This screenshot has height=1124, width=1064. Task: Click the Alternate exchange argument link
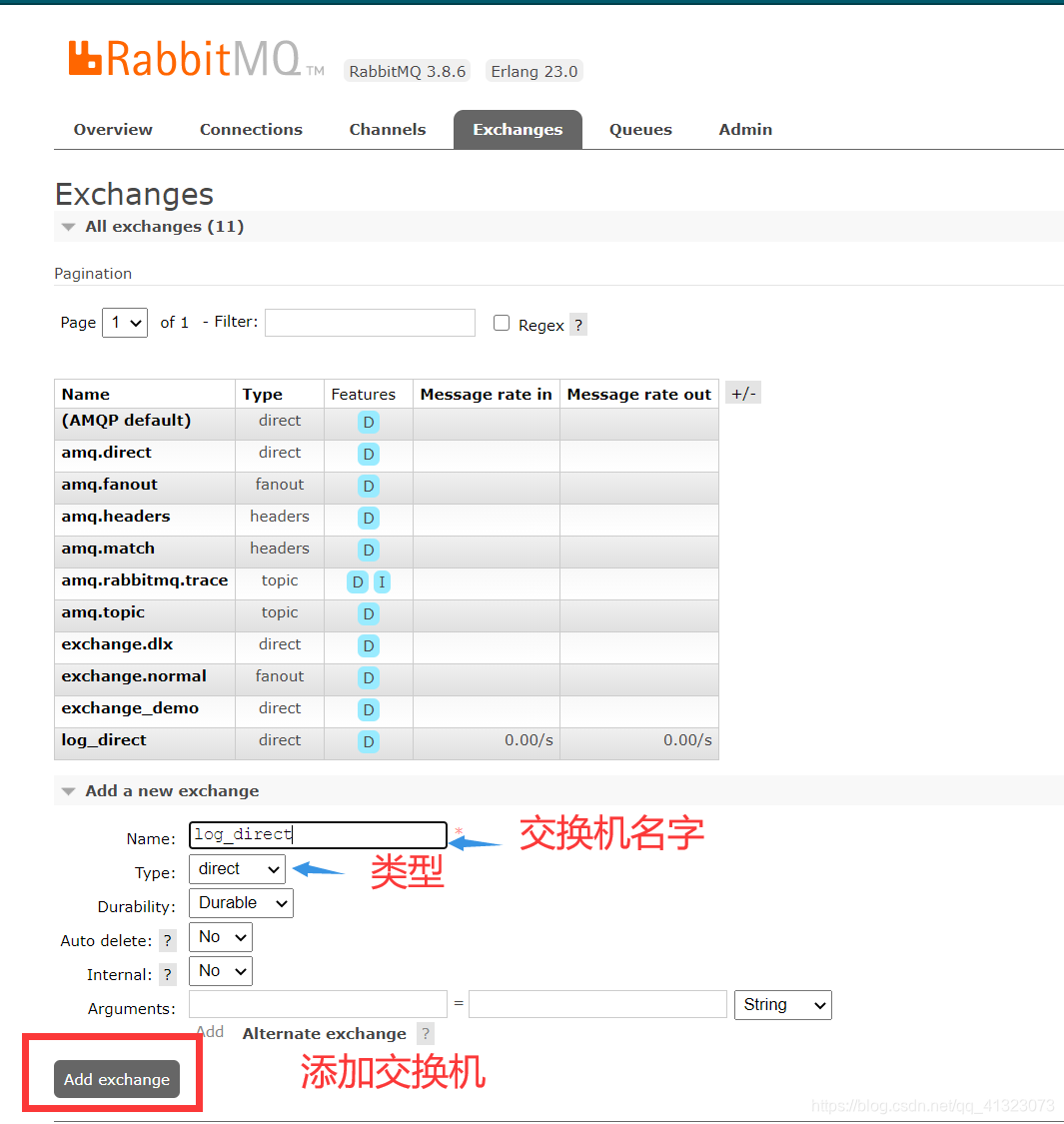coord(324,1034)
